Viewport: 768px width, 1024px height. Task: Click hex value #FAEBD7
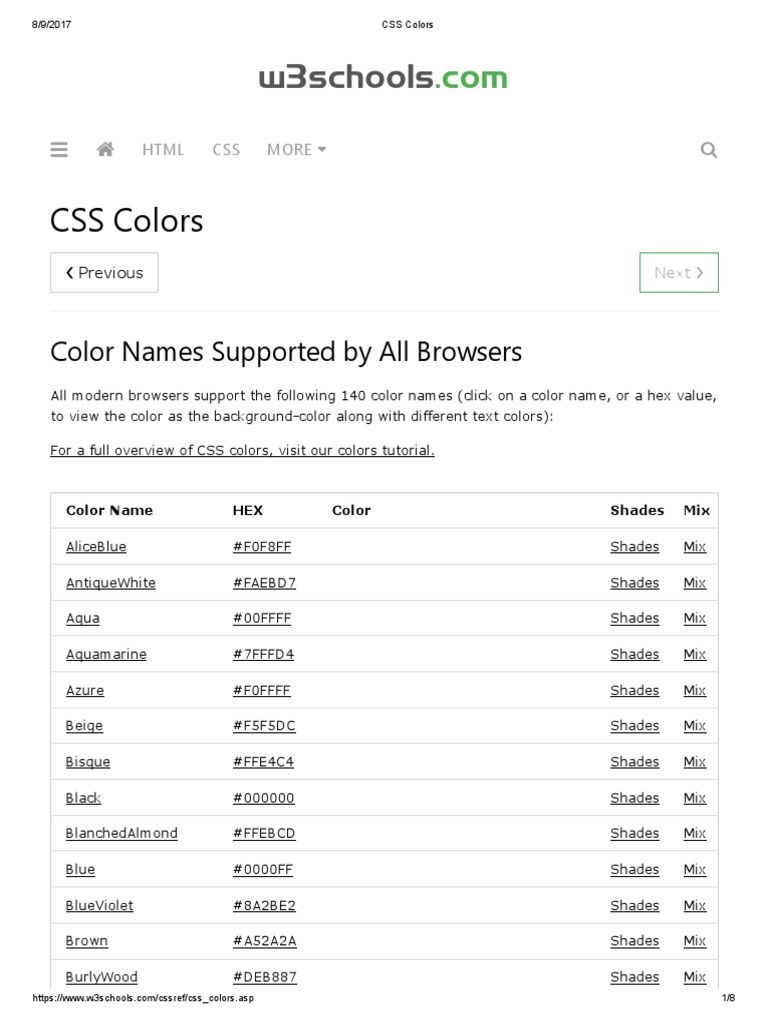[264, 583]
